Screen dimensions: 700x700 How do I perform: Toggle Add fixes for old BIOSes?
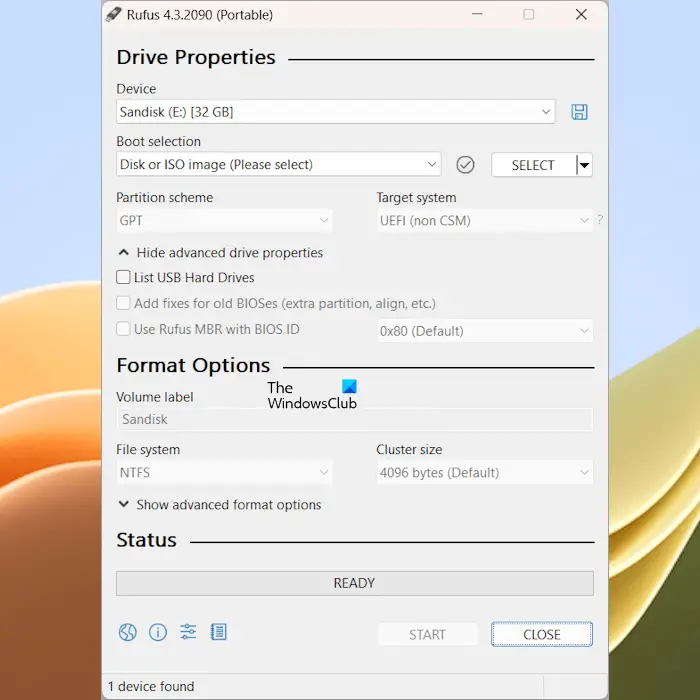(x=123, y=303)
